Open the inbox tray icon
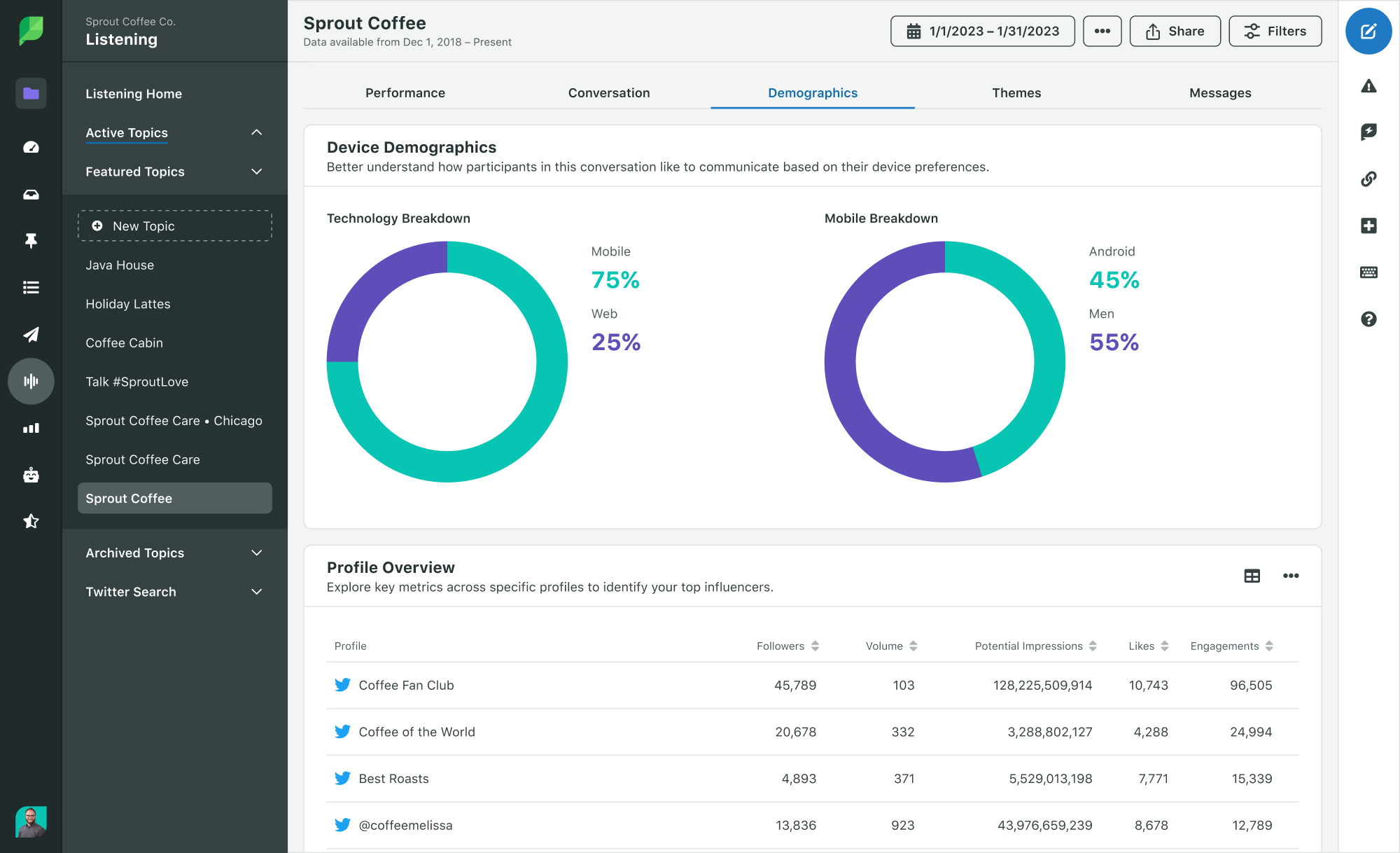Screen dimensions: 1400x853 31,195
